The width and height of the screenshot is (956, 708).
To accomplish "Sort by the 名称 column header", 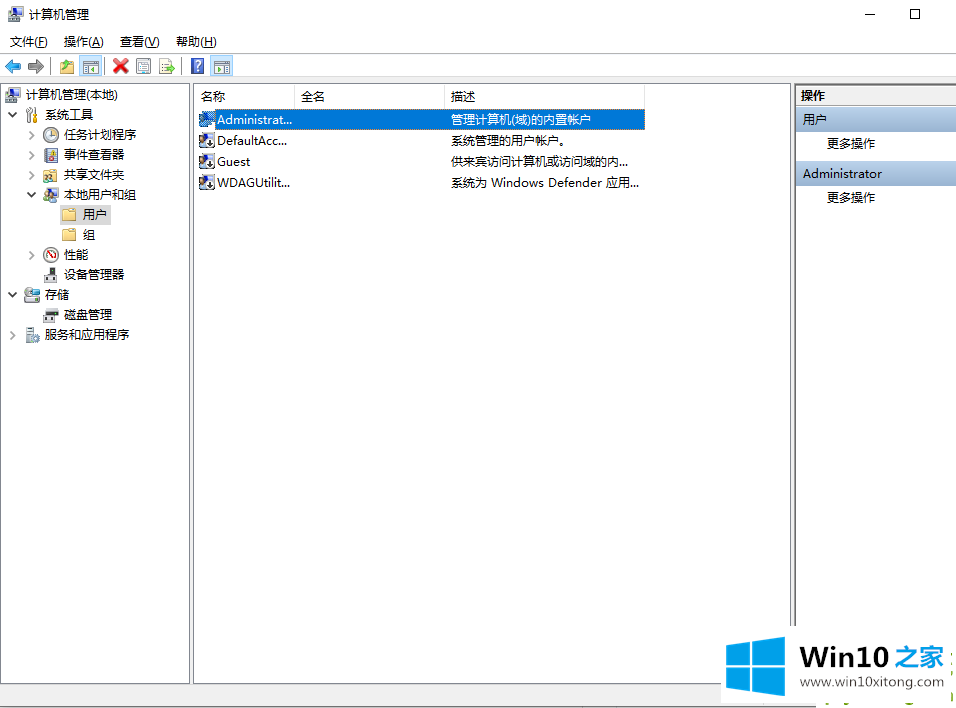I will point(245,96).
